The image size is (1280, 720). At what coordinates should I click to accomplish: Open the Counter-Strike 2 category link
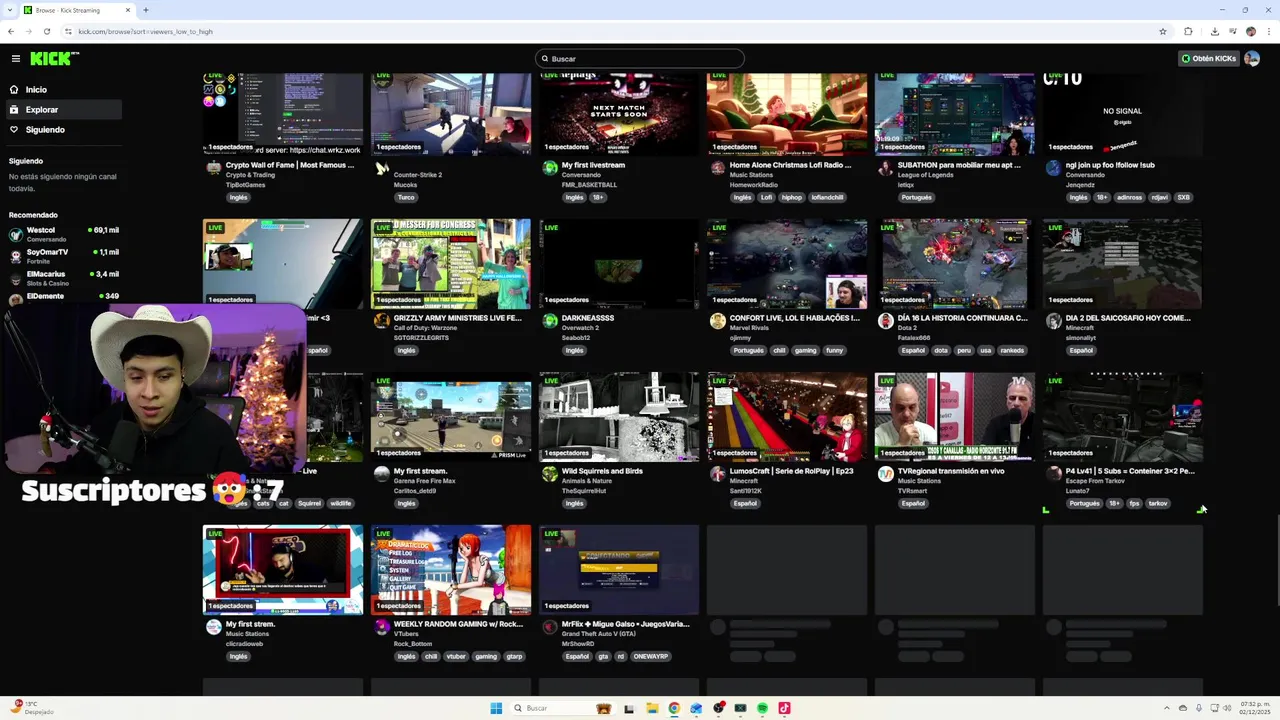coord(418,175)
